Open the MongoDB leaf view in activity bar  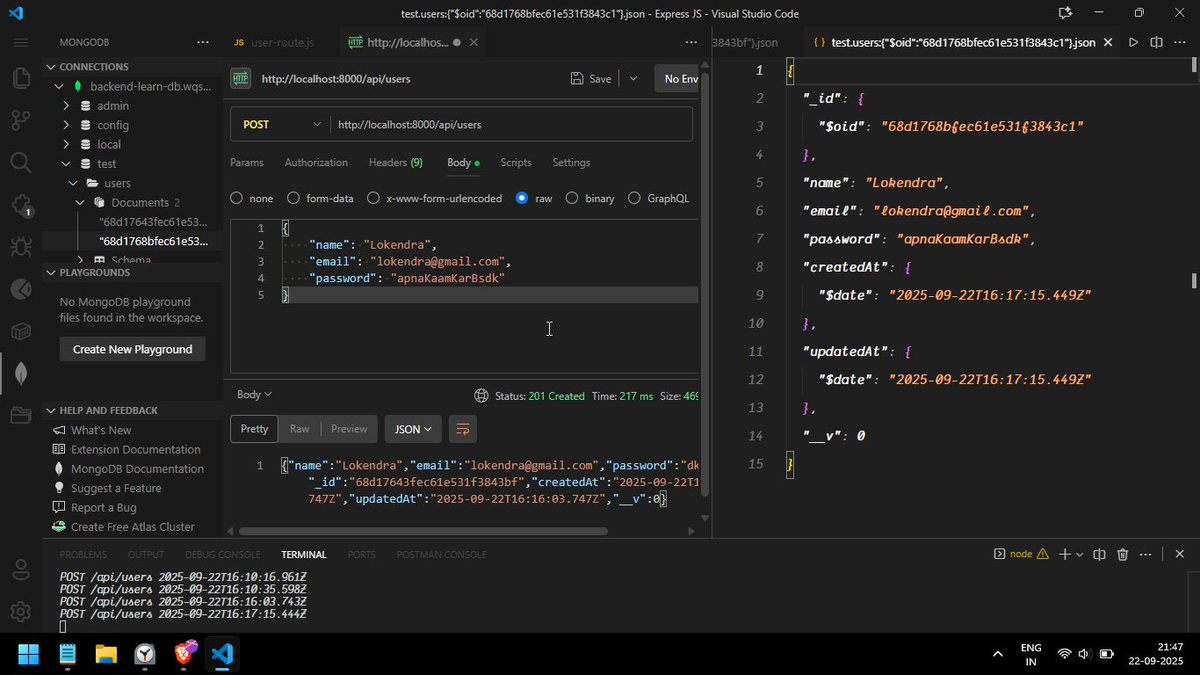21,373
